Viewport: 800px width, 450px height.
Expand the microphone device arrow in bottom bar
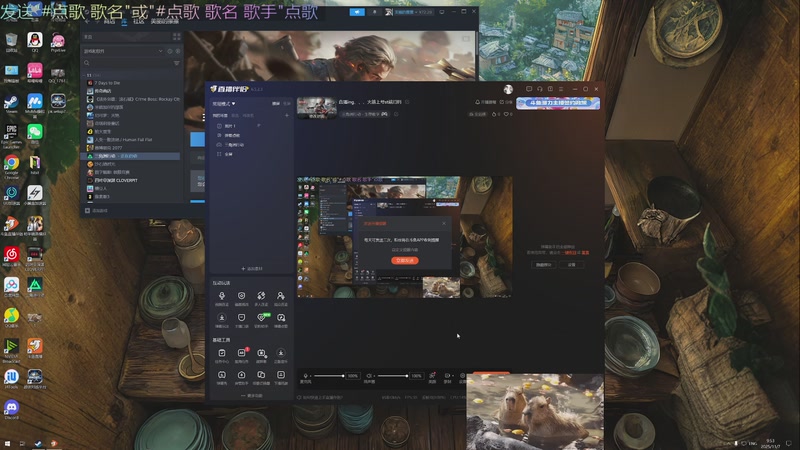point(311,376)
